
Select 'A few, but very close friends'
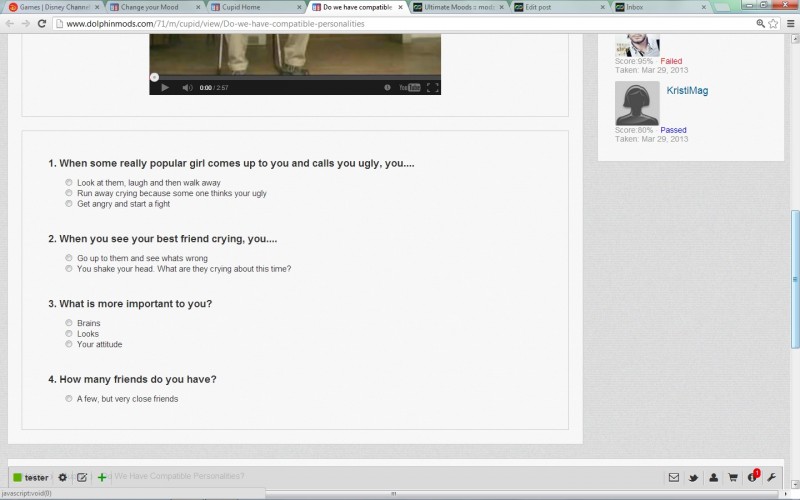[x=69, y=398]
